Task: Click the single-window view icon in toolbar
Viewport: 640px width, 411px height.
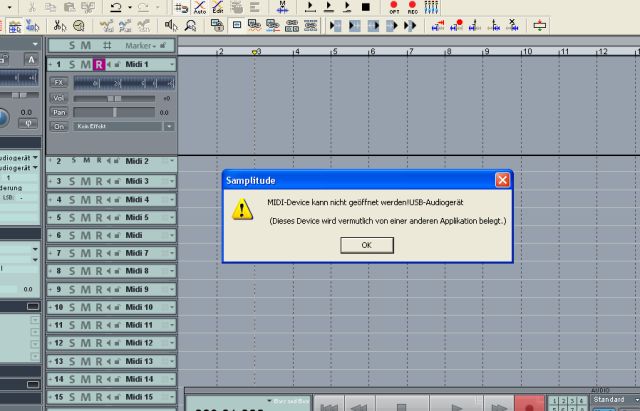Action: (237, 25)
